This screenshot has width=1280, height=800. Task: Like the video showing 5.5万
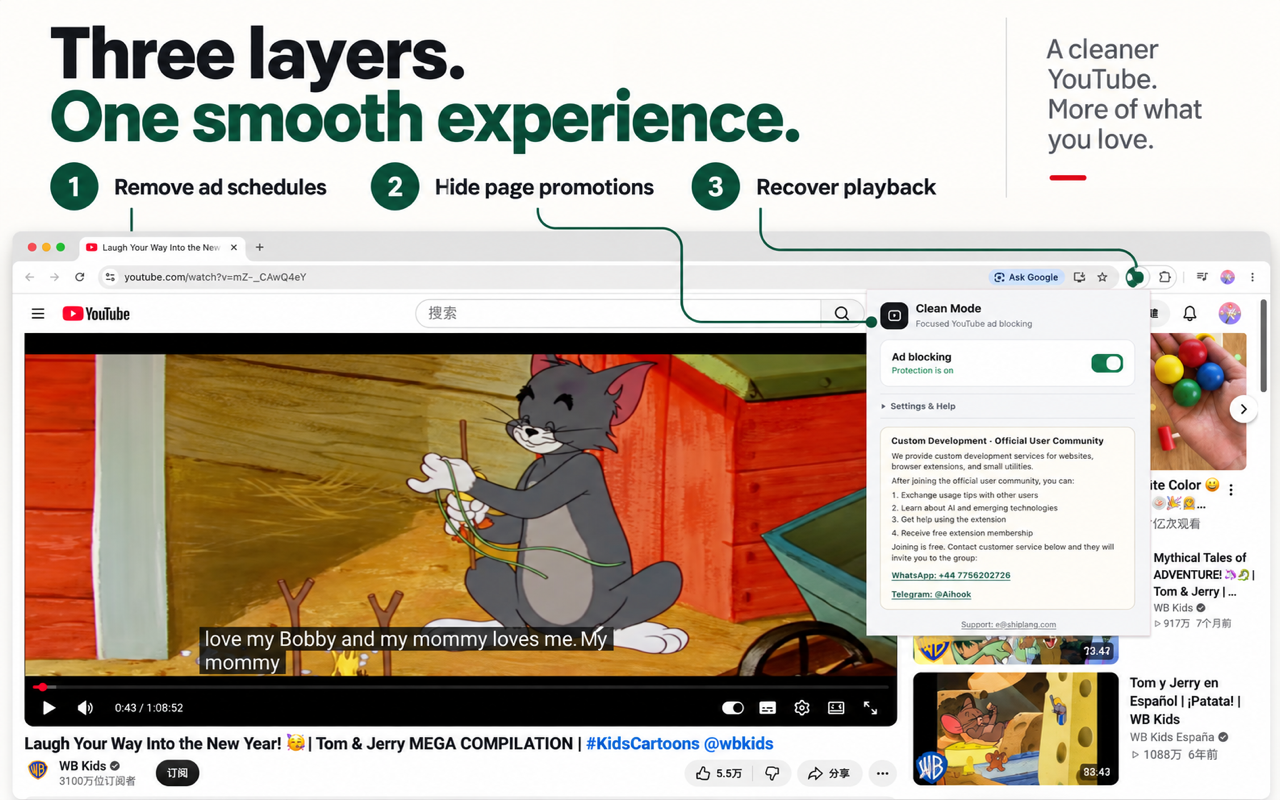[x=719, y=773]
